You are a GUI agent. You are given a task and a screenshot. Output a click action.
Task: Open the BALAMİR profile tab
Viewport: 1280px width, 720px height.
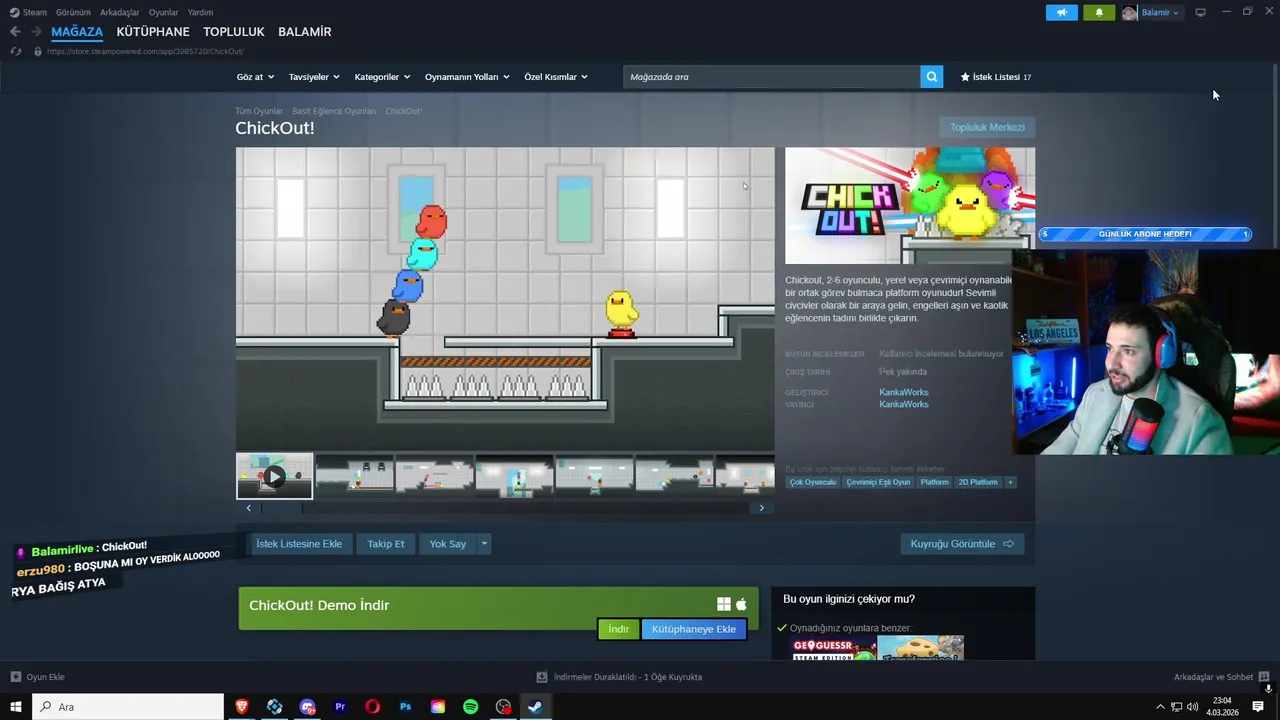pos(305,32)
